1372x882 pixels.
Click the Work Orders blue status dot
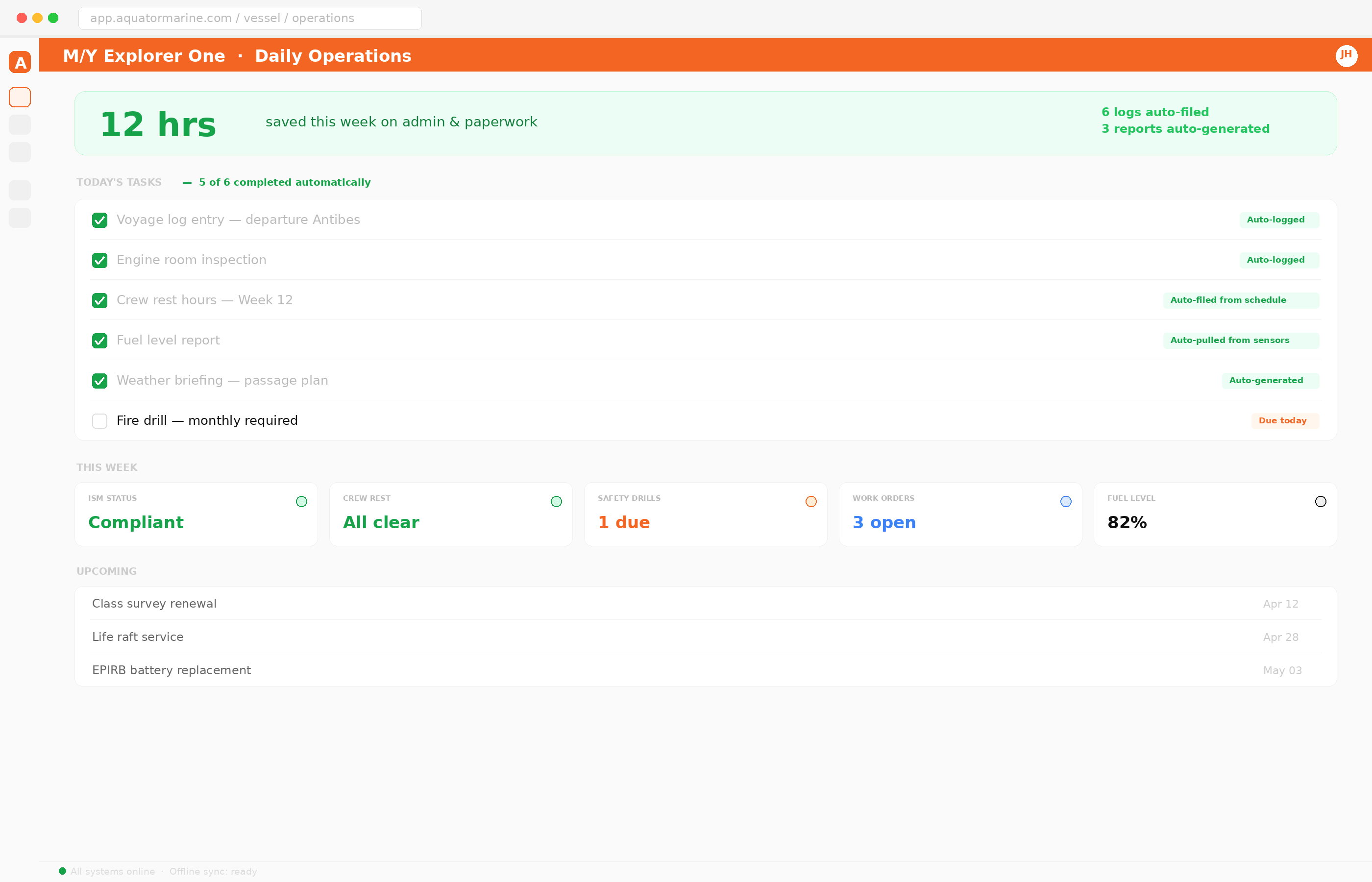point(1066,502)
